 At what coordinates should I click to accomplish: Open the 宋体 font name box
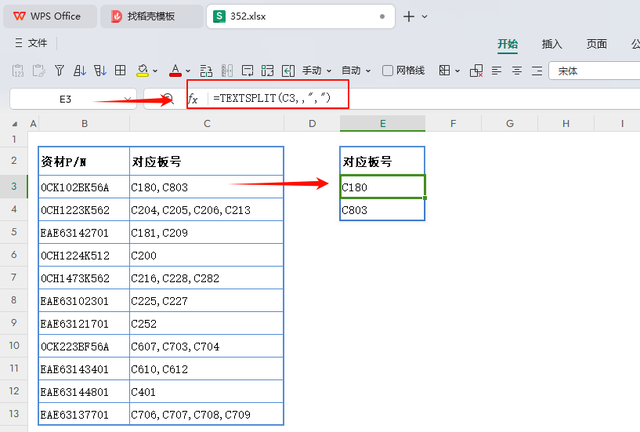coord(594,71)
